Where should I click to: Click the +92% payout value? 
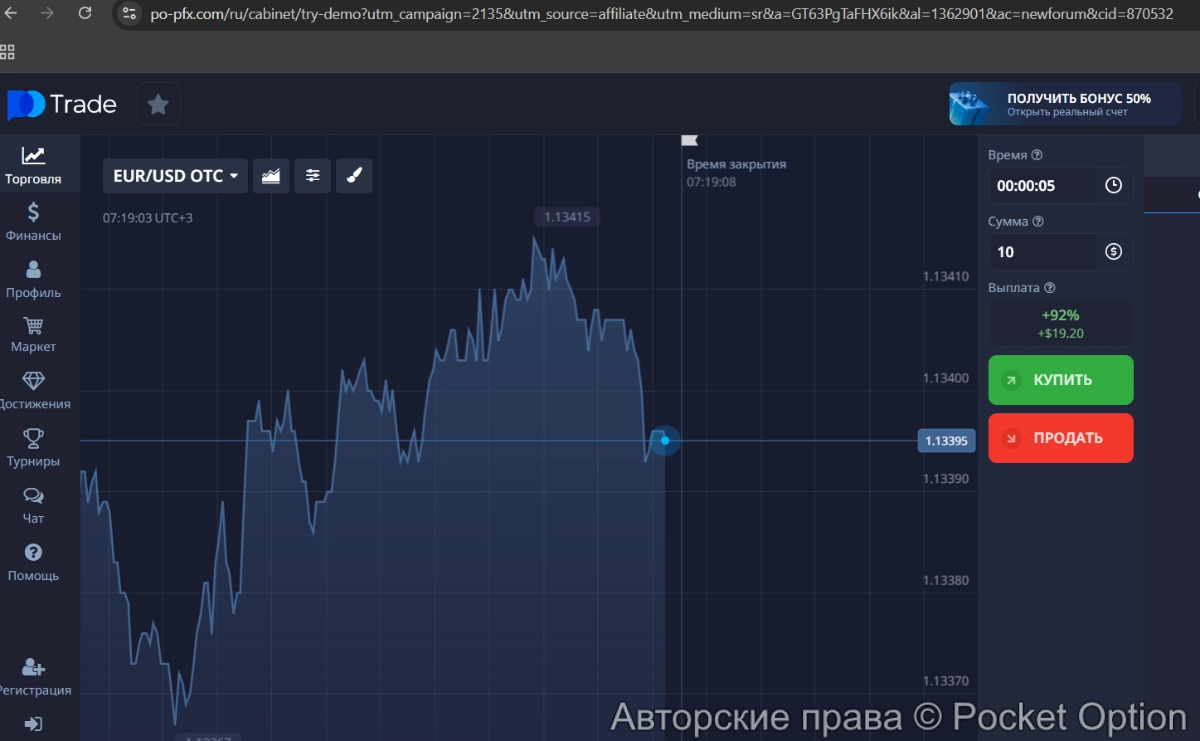click(1060, 315)
